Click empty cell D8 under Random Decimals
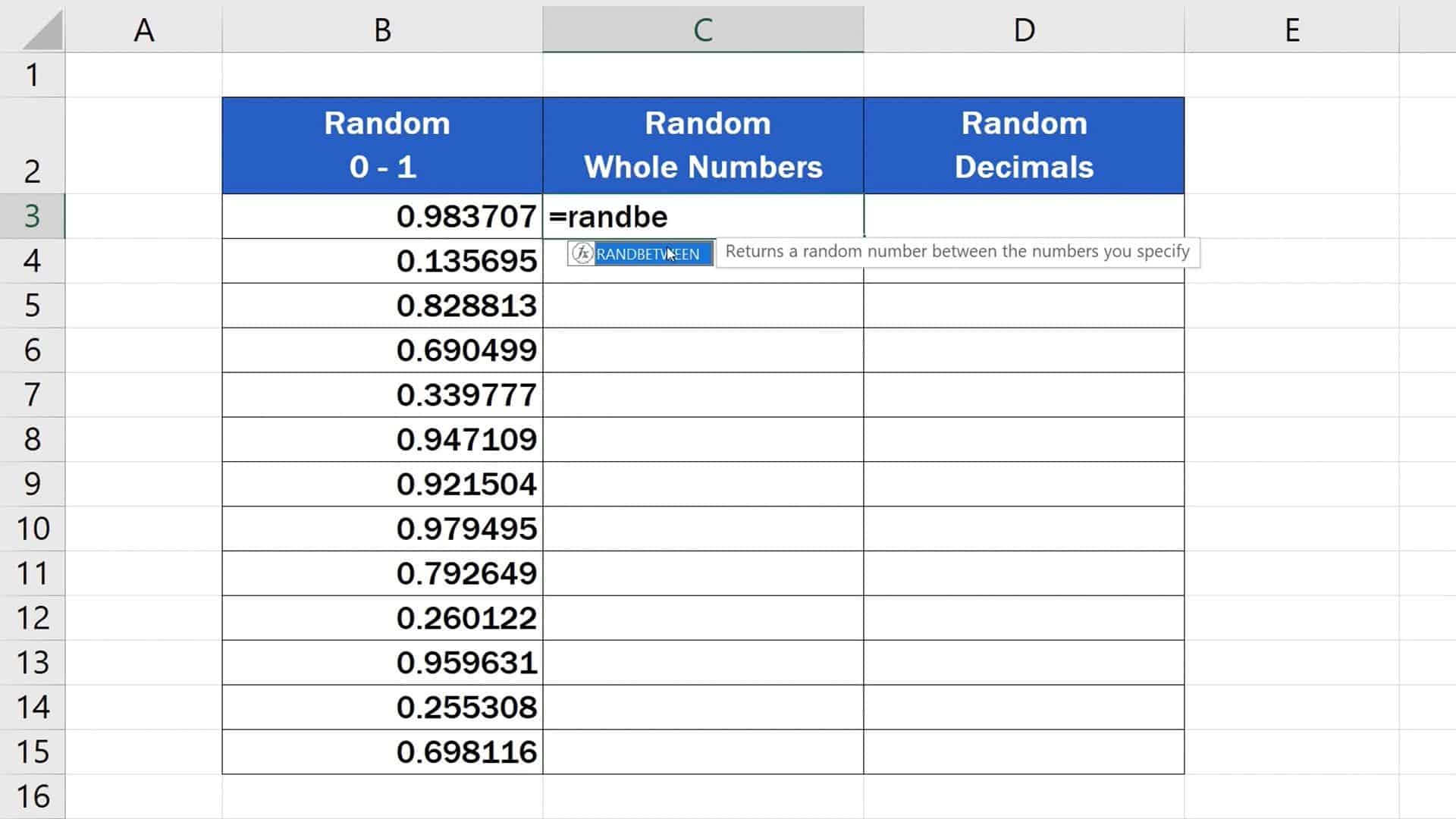The image size is (1456, 819). tap(1024, 439)
